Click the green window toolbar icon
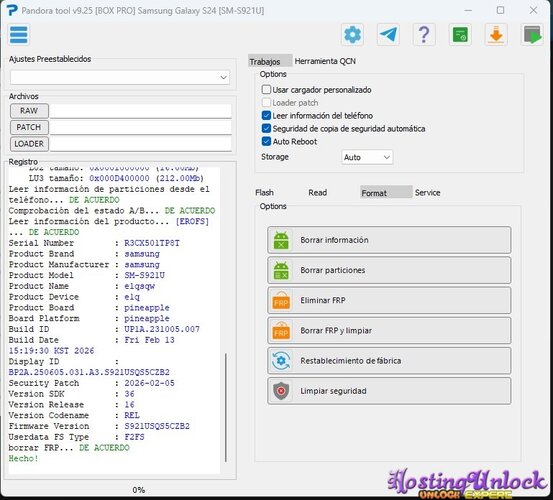The height and width of the screenshot is (500, 553). click(x=460, y=35)
